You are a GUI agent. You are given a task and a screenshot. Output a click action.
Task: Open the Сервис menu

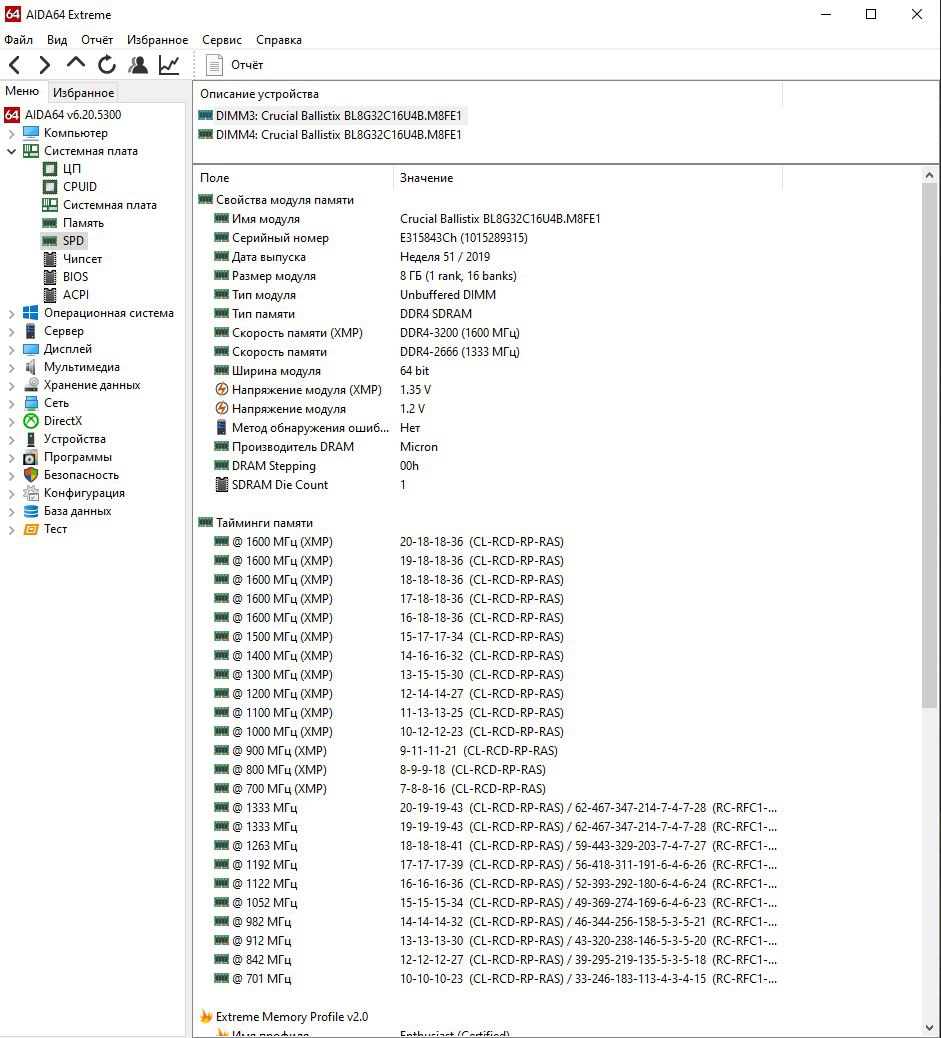coord(222,40)
